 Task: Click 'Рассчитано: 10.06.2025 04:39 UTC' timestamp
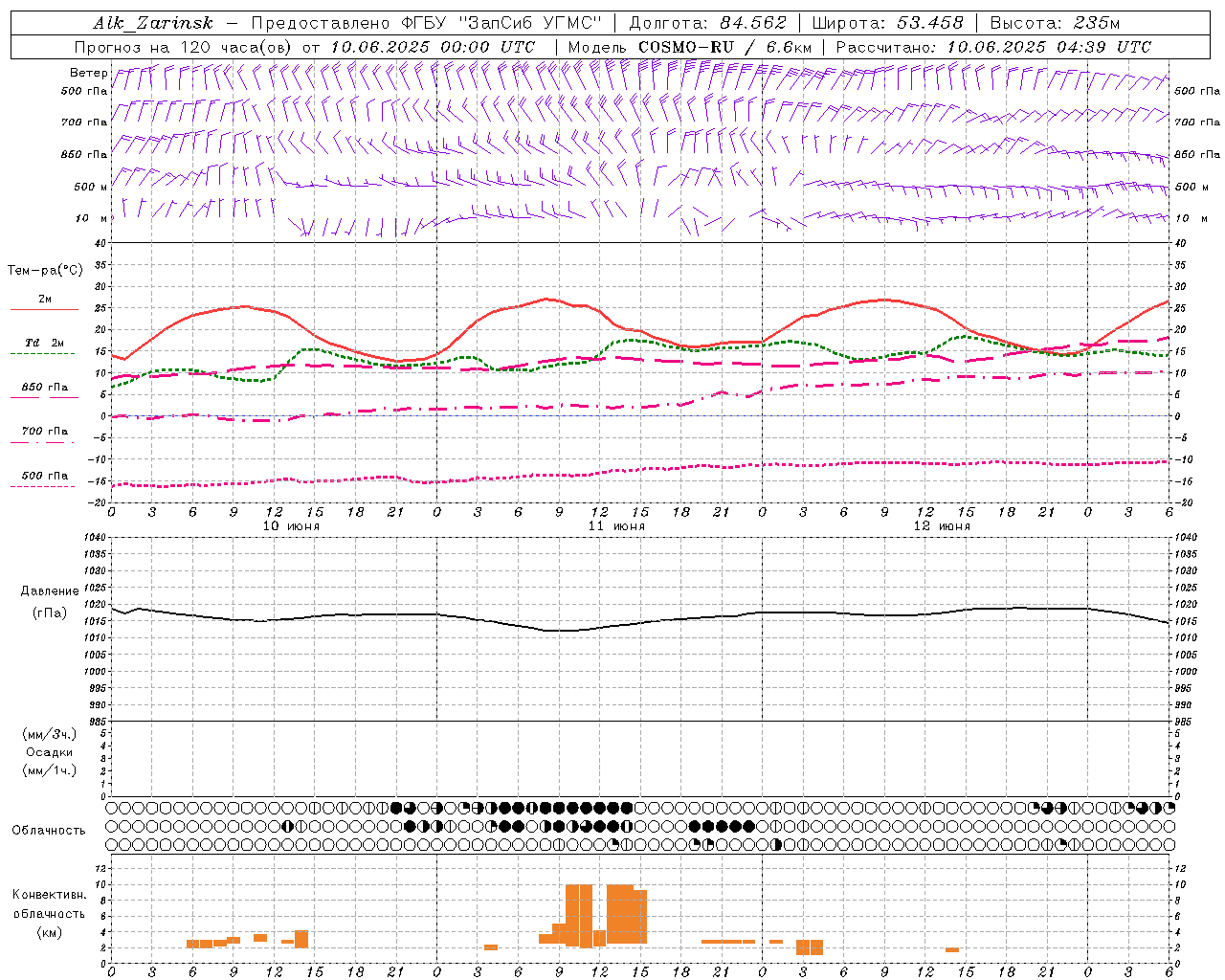coord(993,47)
